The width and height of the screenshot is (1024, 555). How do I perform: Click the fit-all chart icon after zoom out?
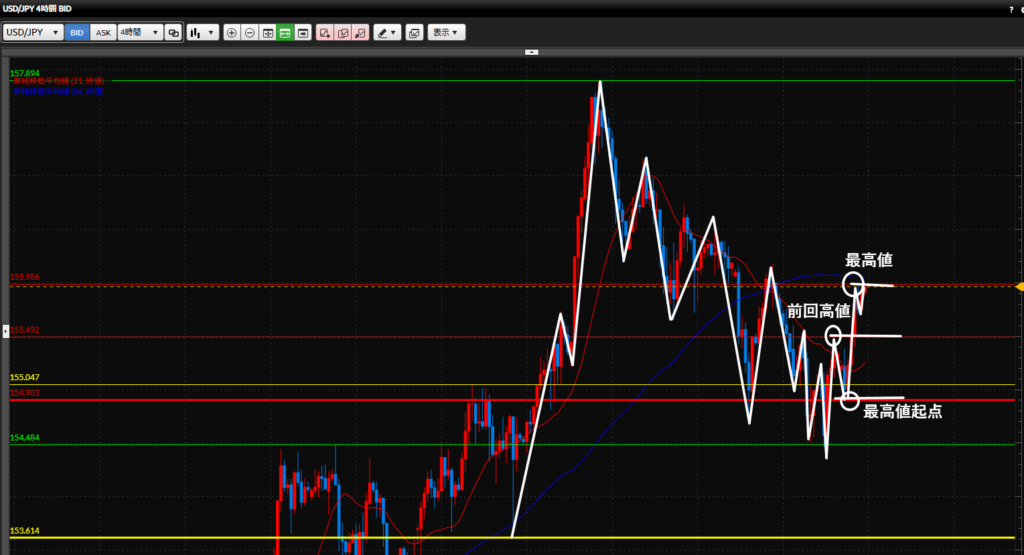268,33
